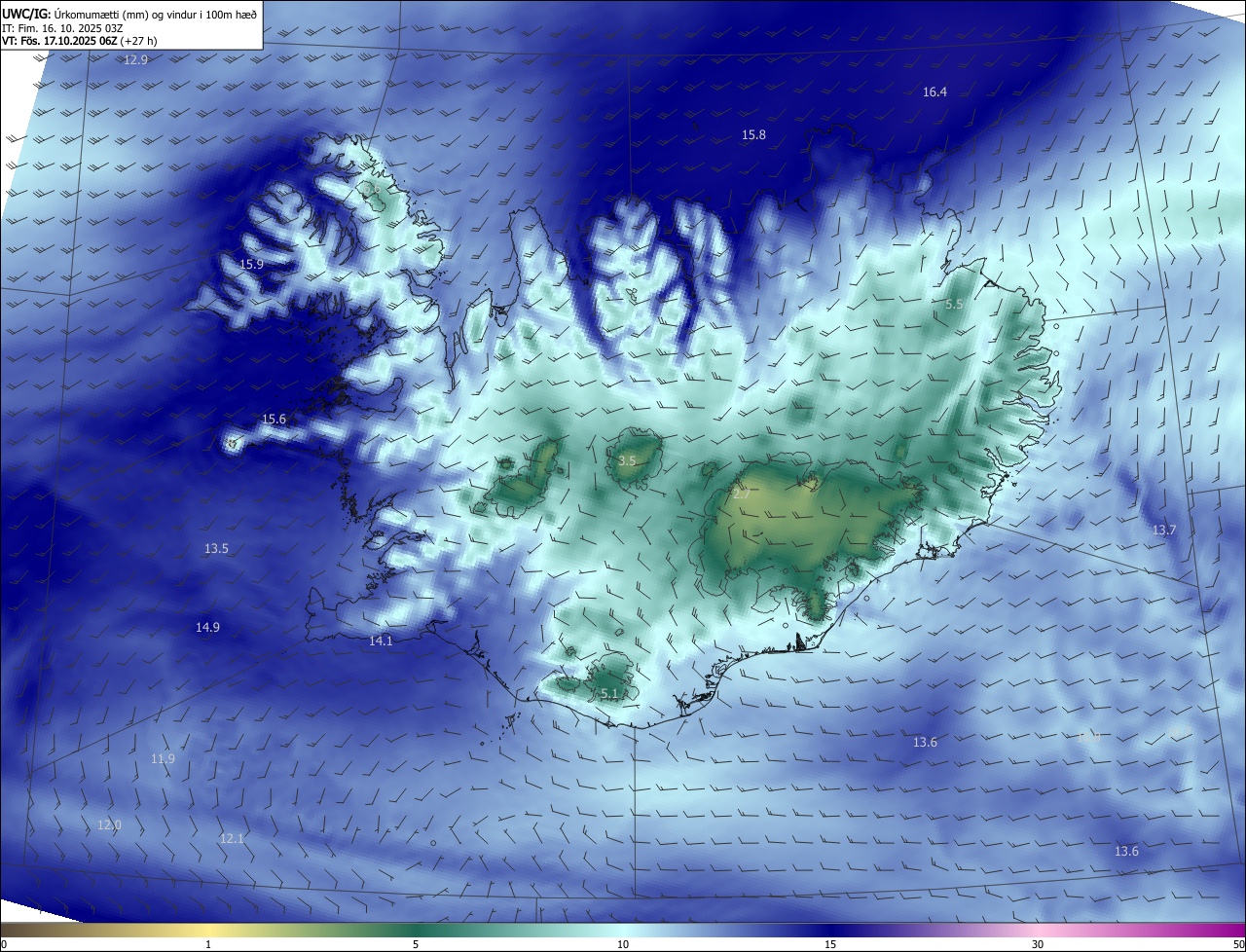
Task: Click the 12.1 value label
Action: pos(232,839)
